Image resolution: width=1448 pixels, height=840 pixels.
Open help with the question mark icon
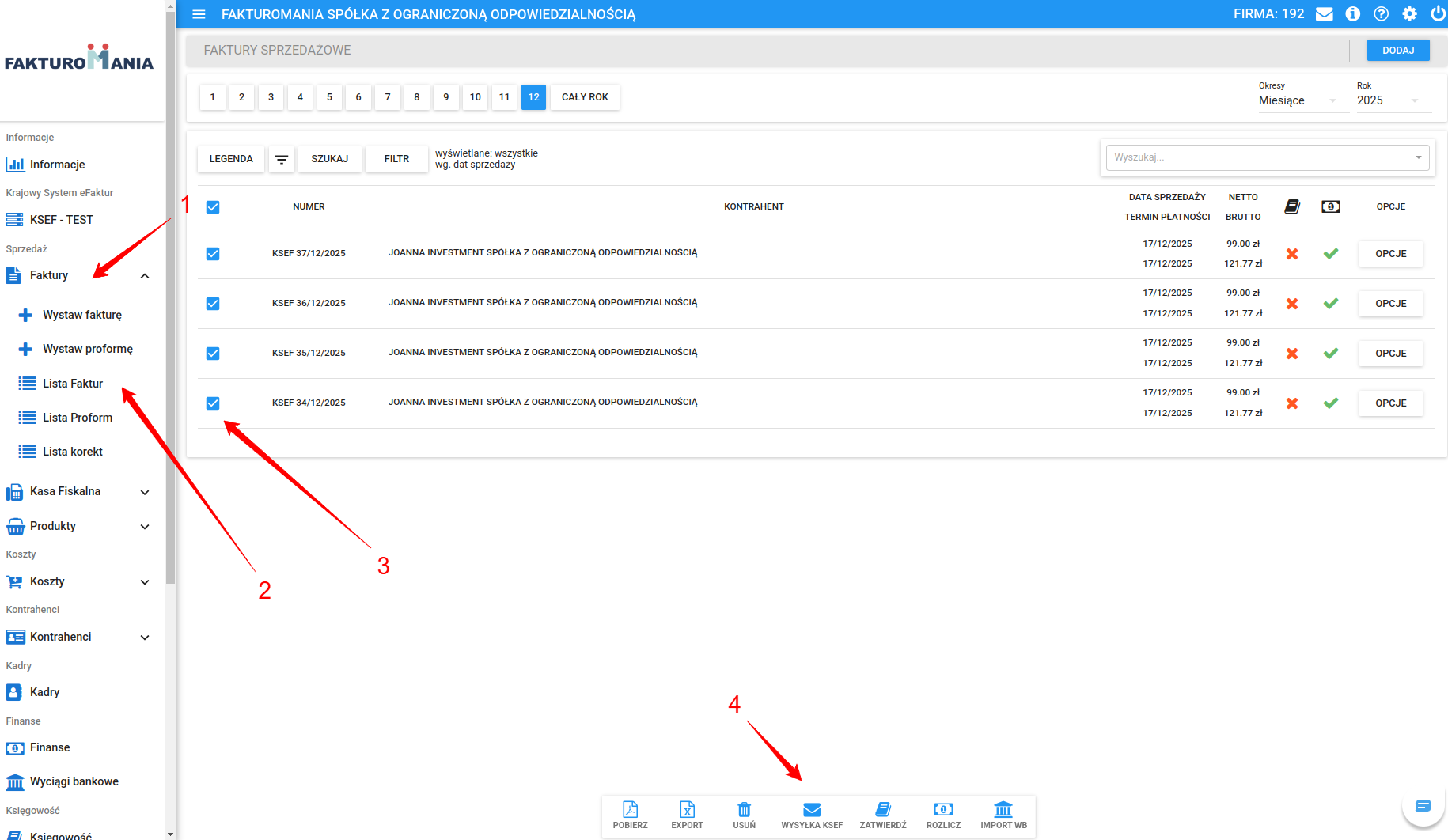(x=1382, y=14)
